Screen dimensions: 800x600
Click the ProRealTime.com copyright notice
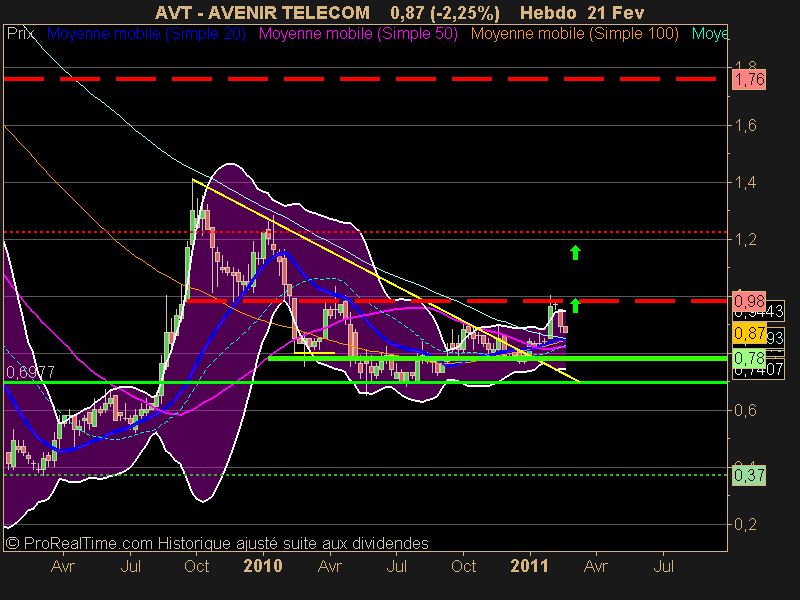(x=217, y=543)
